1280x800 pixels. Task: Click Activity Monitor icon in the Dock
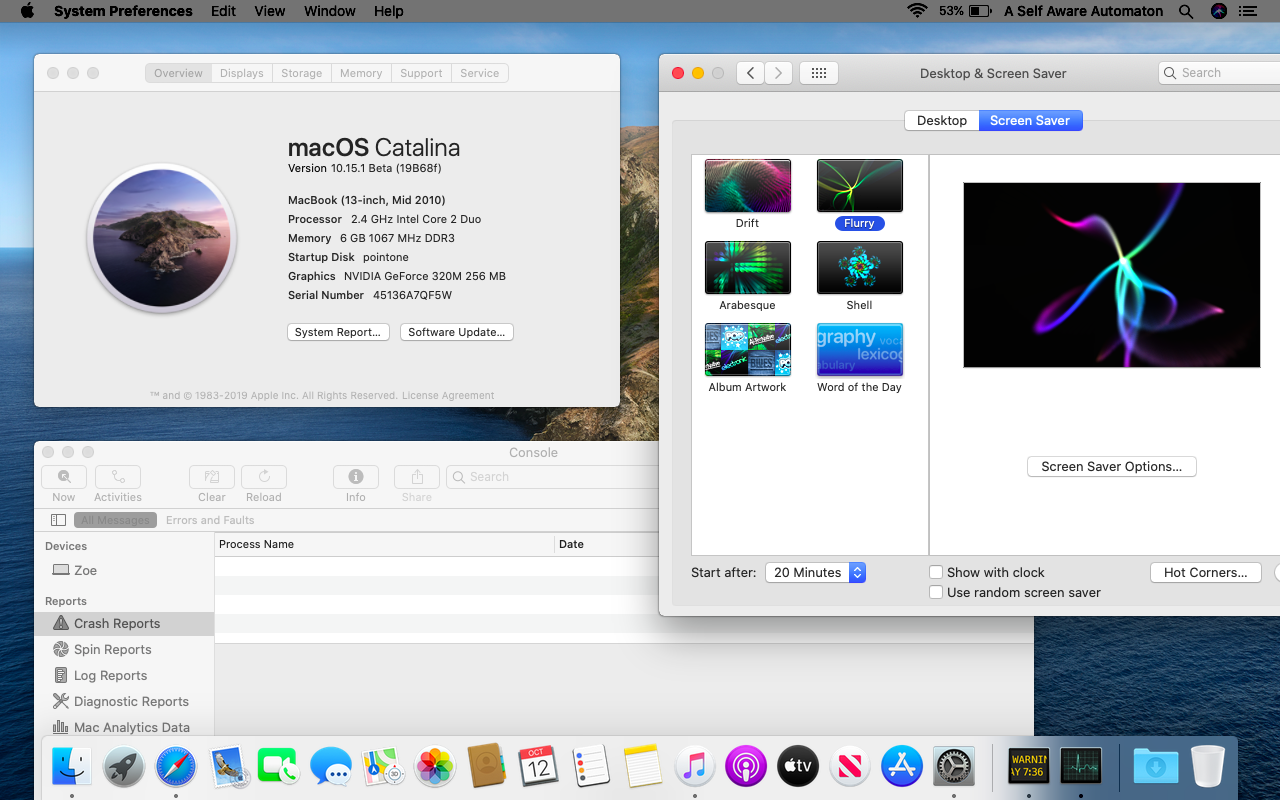[x=1080, y=767]
